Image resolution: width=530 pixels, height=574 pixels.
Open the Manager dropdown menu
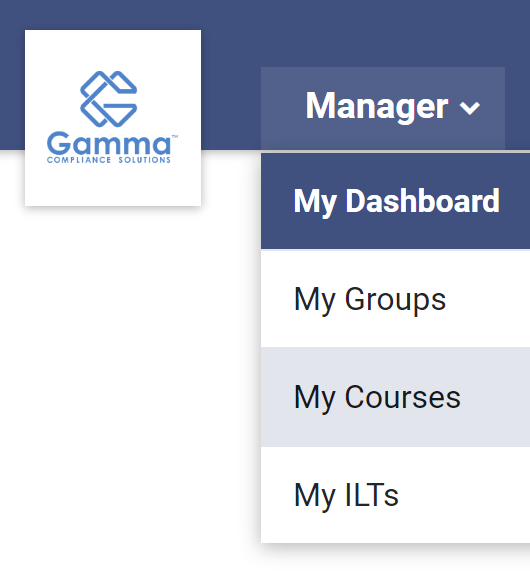383,108
